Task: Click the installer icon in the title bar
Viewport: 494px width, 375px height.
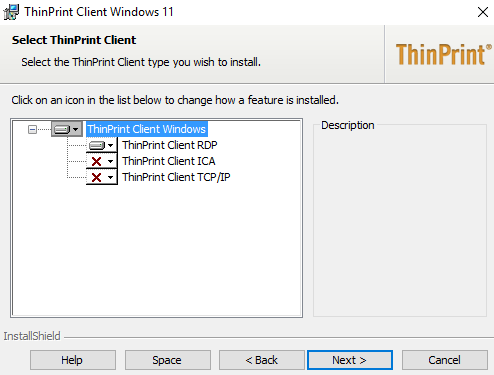Action: (11, 12)
